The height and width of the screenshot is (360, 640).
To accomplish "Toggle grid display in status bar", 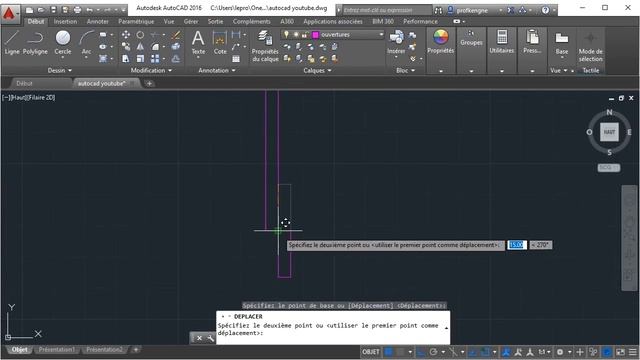I will (389, 352).
